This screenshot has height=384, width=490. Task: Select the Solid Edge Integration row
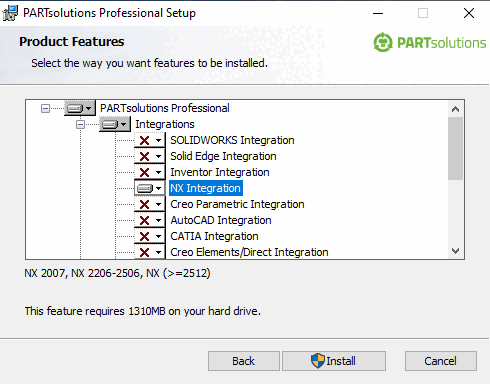click(223, 156)
